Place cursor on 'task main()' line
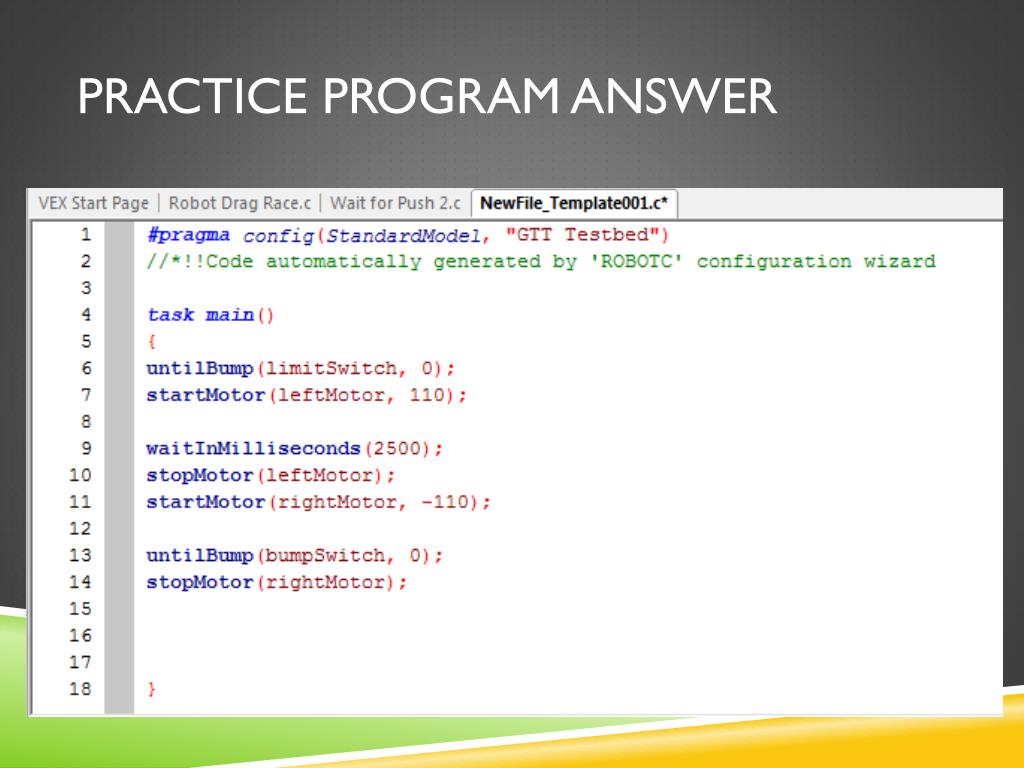The height and width of the screenshot is (768, 1024). pos(210,315)
